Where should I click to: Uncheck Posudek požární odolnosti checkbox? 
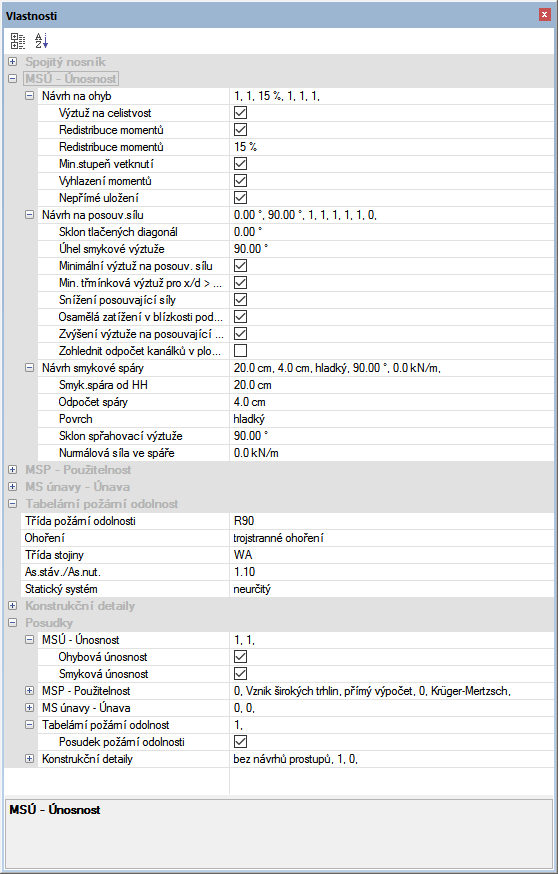[x=240, y=742]
